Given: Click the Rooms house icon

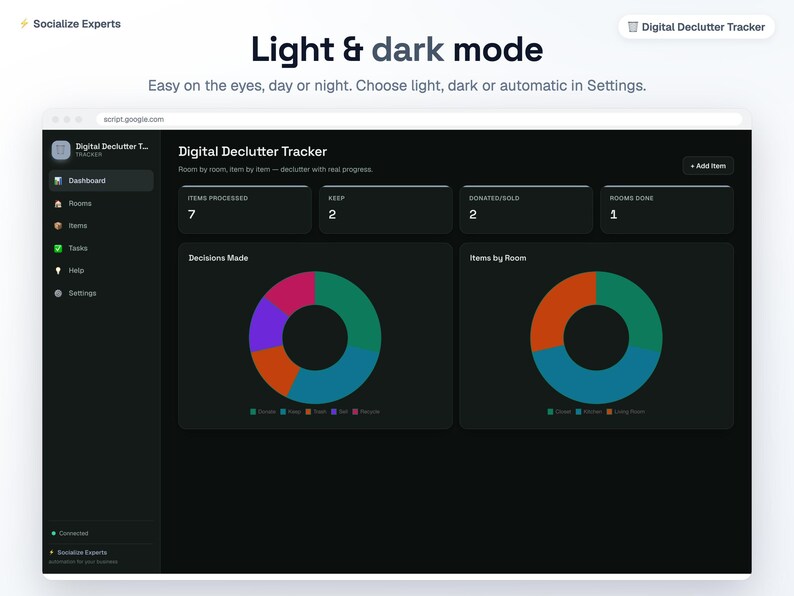Looking at the screenshot, I should click(x=58, y=204).
